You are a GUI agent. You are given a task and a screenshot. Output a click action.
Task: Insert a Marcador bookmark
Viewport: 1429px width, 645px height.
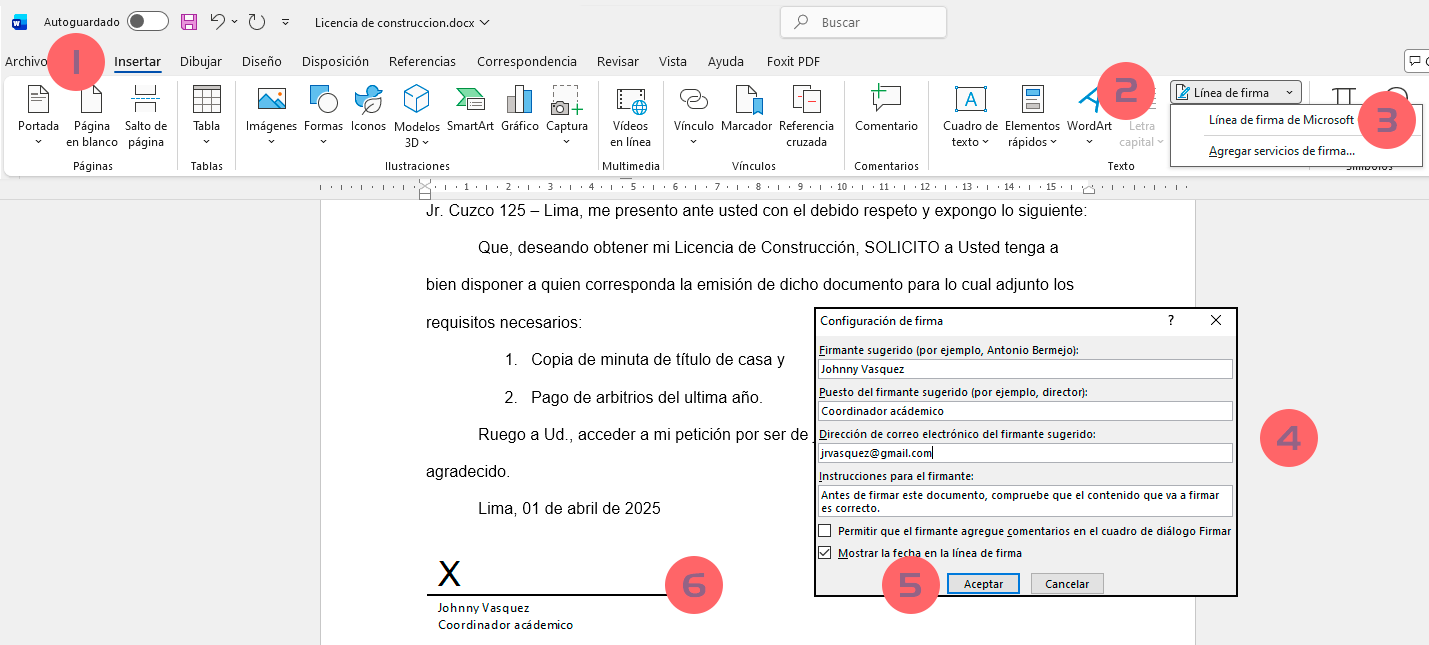747,109
